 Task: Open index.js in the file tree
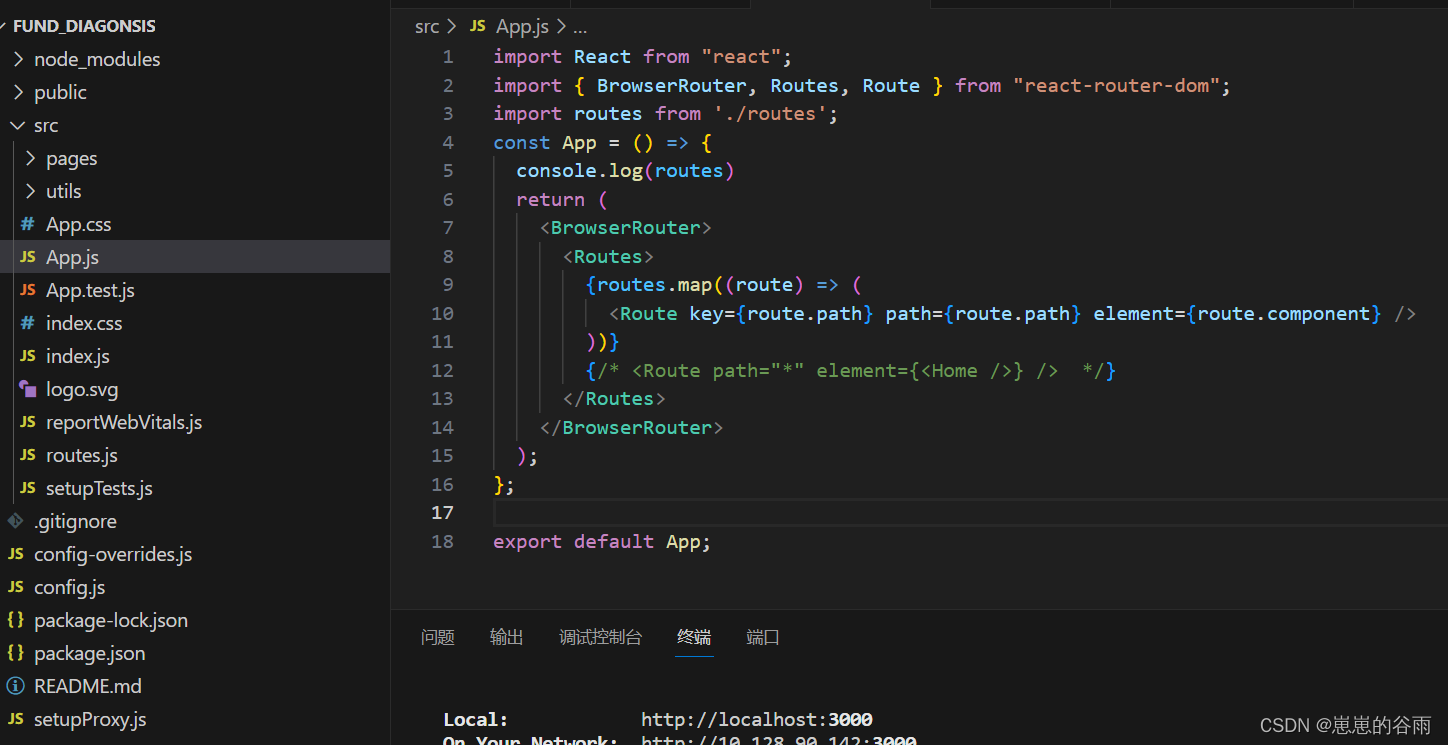pyautogui.click(x=195, y=356)
